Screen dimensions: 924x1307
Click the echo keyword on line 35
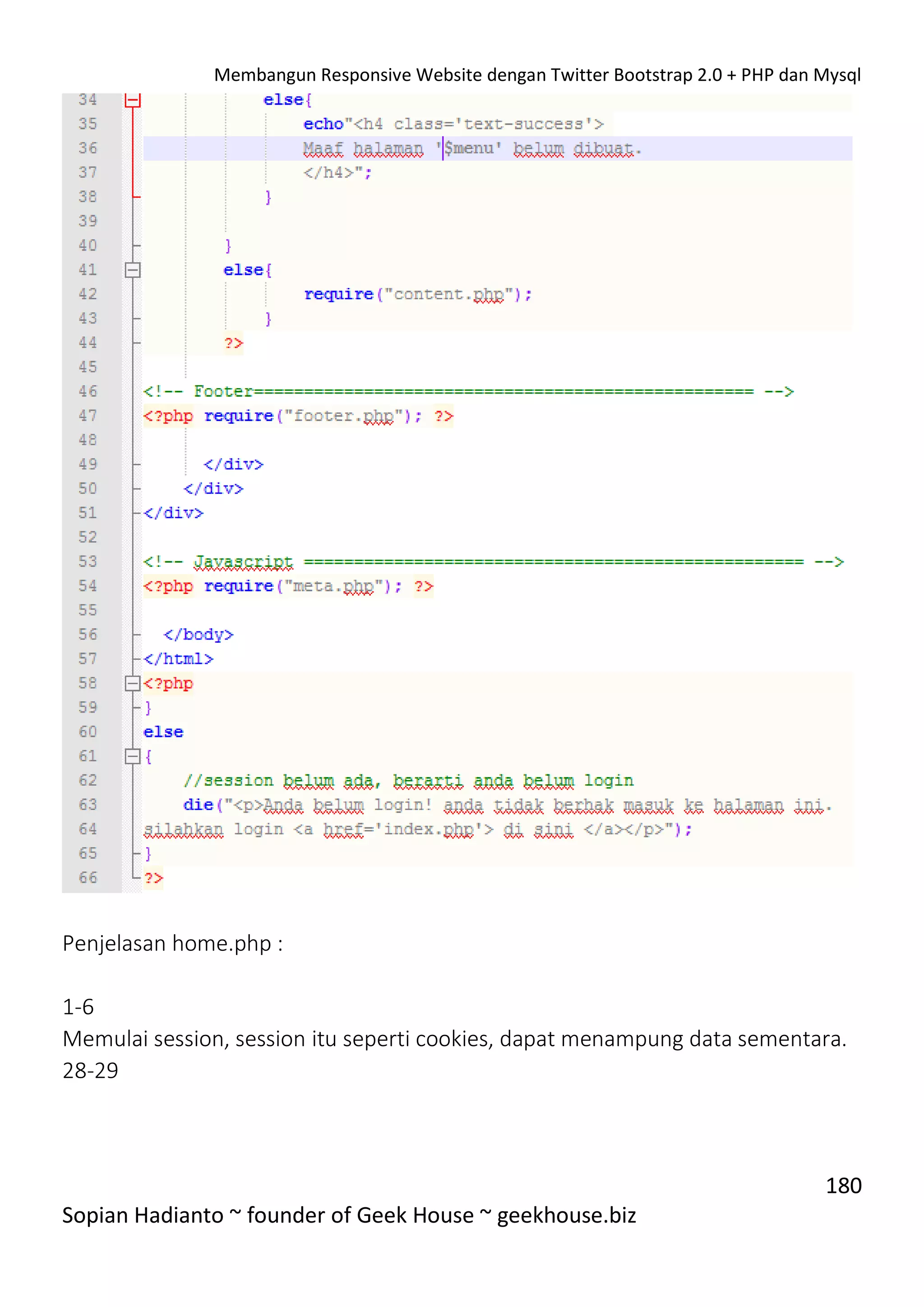[x=323, y=124]
